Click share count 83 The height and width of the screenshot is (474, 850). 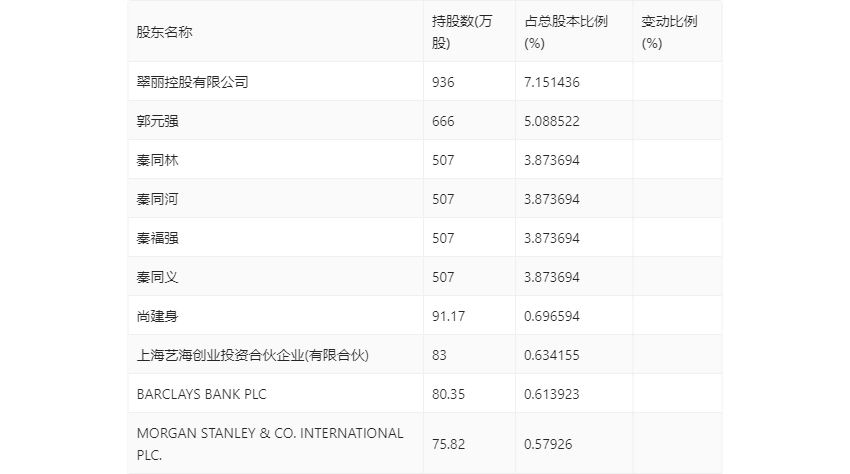pos(439,355)
